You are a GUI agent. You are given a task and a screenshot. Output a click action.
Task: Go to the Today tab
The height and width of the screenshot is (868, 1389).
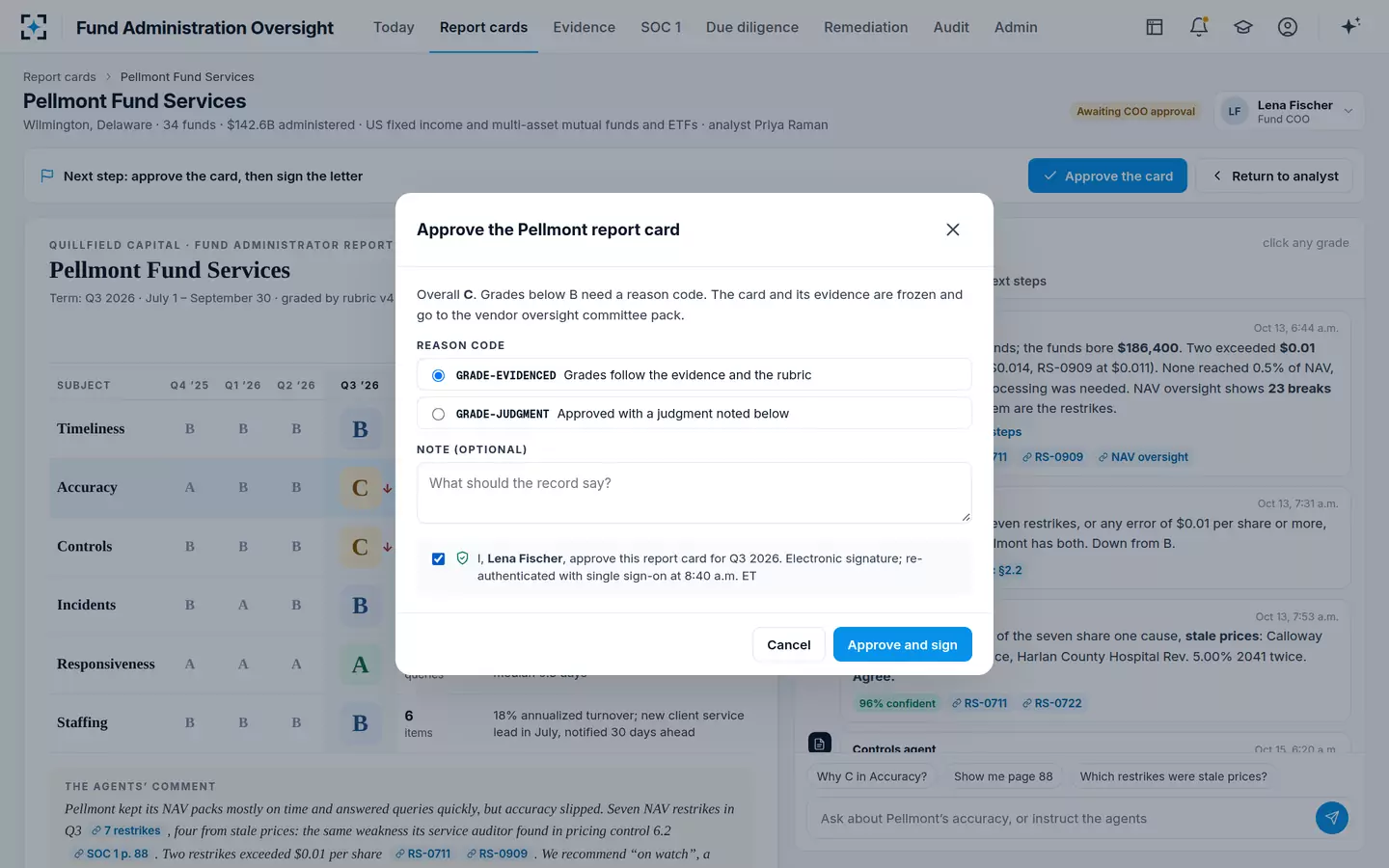pyautogui.click(x=394, y=27)
